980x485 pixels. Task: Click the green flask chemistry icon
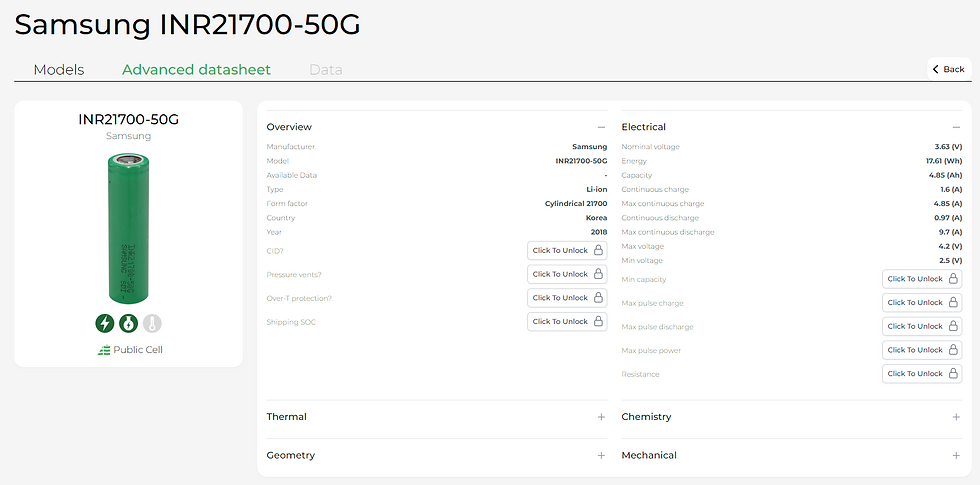(129, 323)
